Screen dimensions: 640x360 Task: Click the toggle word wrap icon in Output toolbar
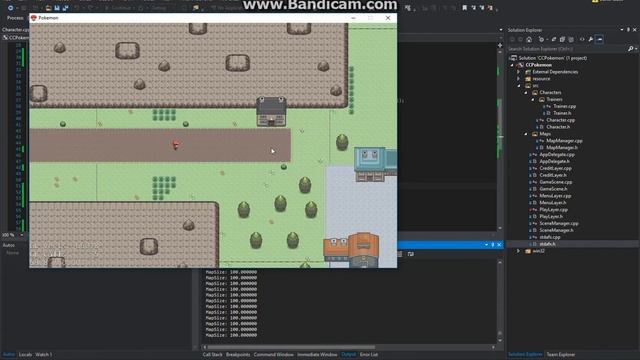[x=411, y=254]
